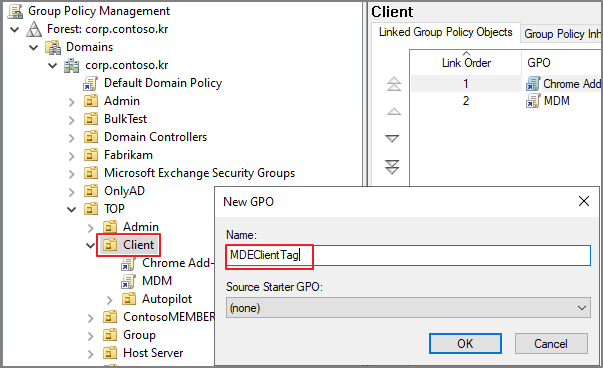603x368 pixels.
Task: Move link to bottom with double down arrow
Action: [392, 167]
